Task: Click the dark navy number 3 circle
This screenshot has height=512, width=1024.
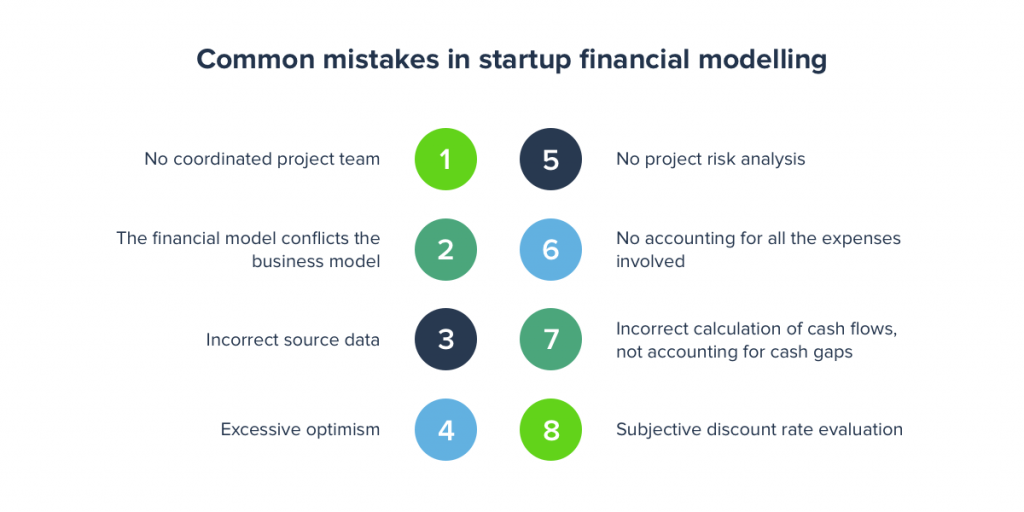Action: pos(446,340)
